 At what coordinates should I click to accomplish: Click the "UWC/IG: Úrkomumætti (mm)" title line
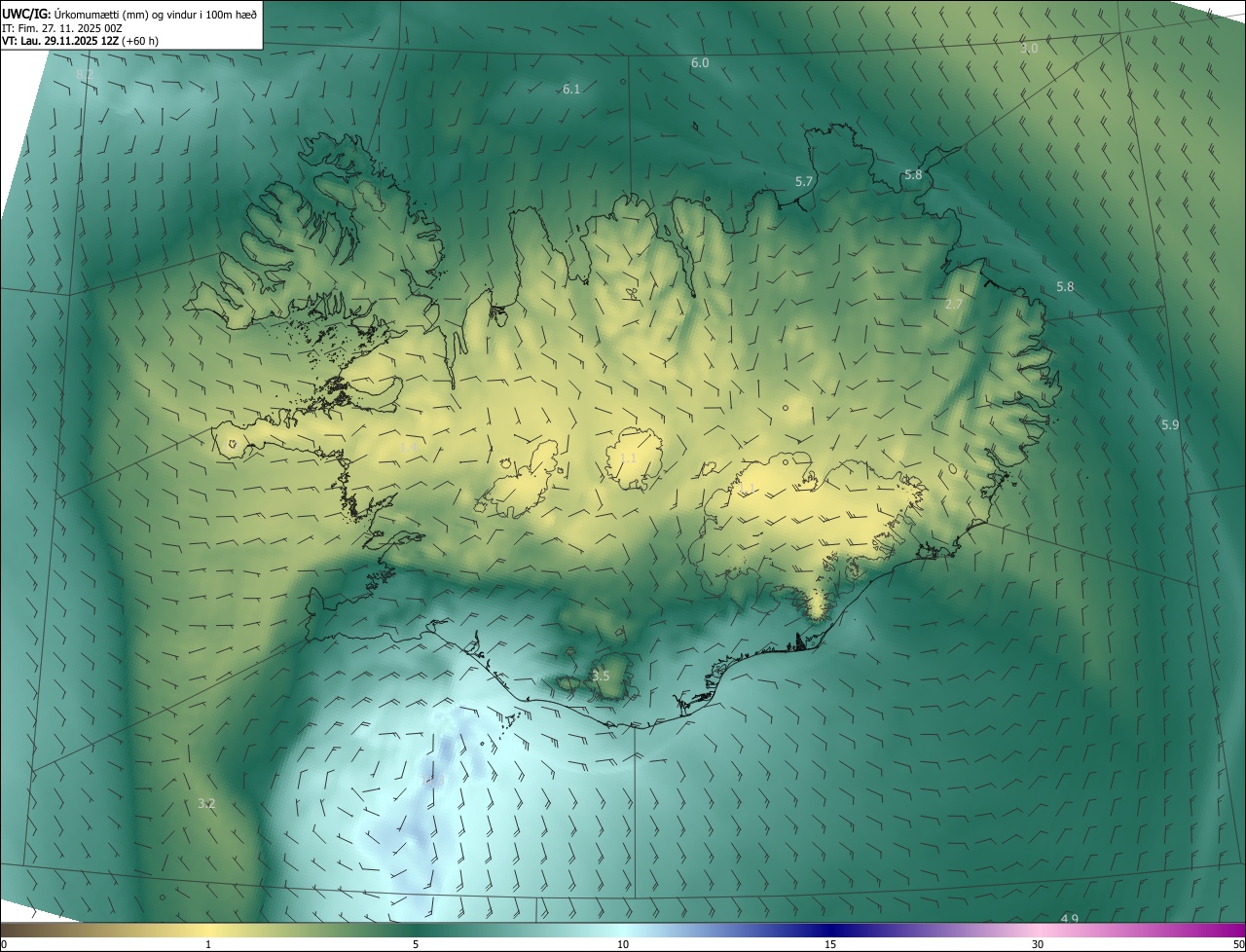pos(130,13)
